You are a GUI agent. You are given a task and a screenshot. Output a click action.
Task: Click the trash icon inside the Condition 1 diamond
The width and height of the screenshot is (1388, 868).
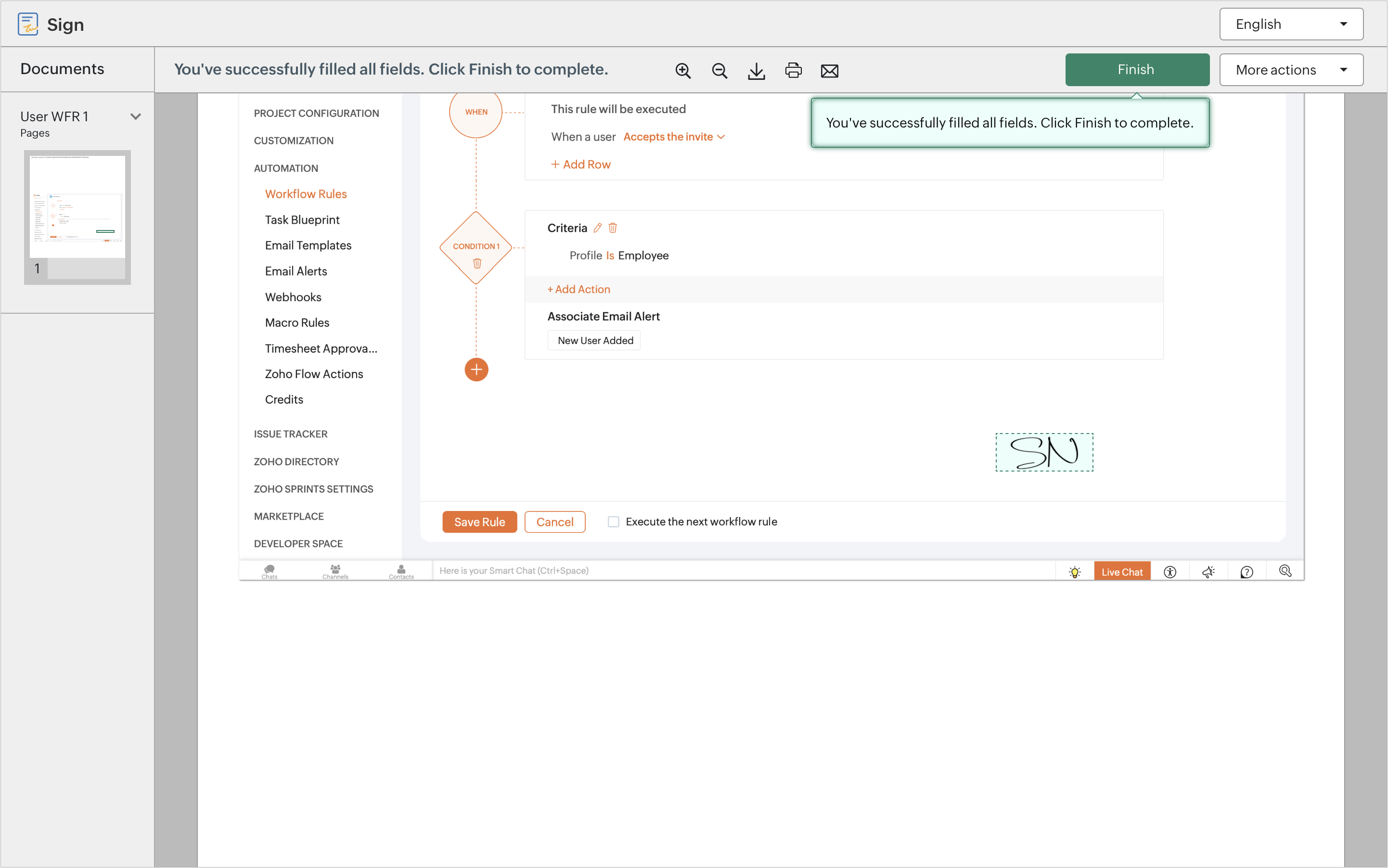476,264
